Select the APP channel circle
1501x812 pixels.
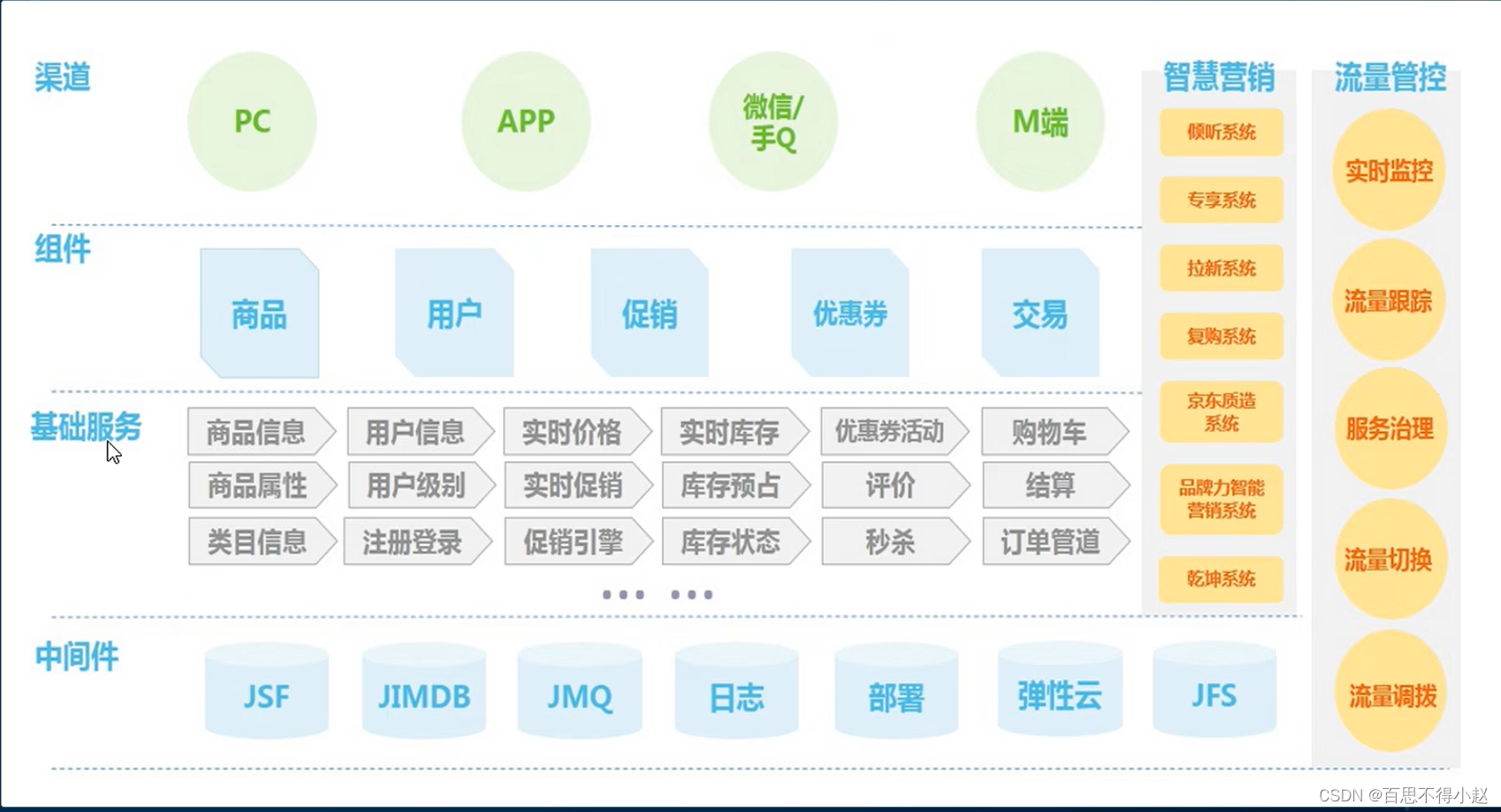click(526, 121)
